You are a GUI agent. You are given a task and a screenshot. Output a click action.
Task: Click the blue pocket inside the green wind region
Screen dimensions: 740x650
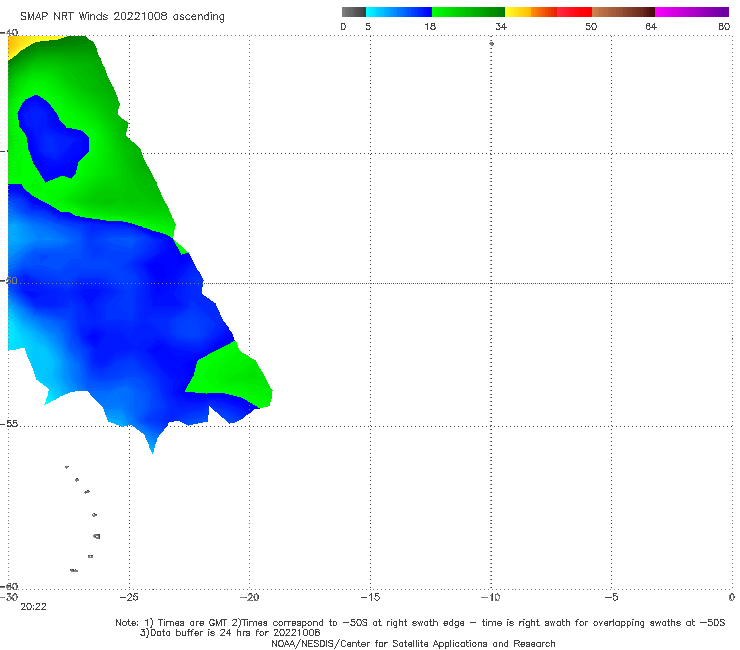coord(53,139)
